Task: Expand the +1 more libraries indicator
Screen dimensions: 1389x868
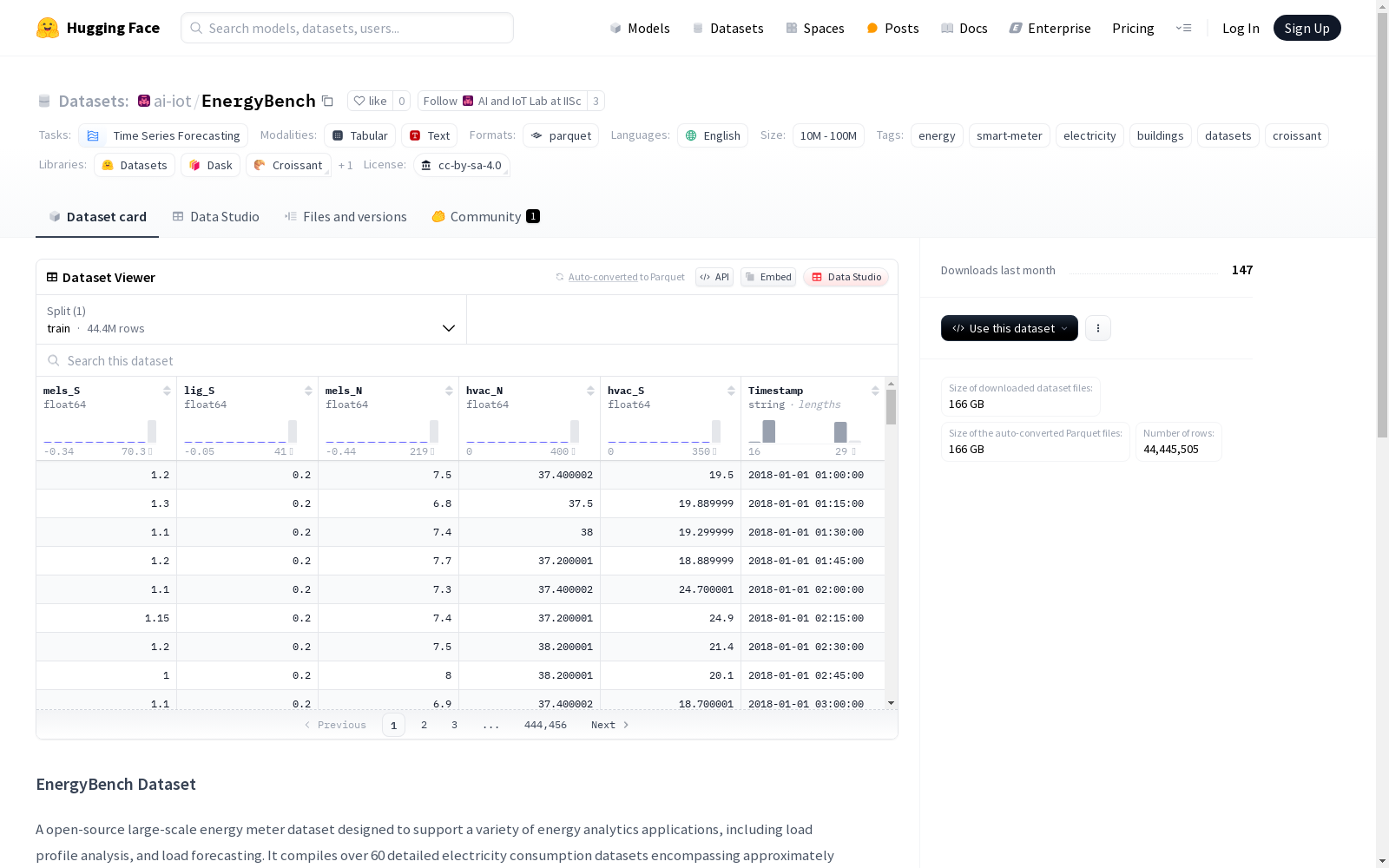Action: point(346,165)
